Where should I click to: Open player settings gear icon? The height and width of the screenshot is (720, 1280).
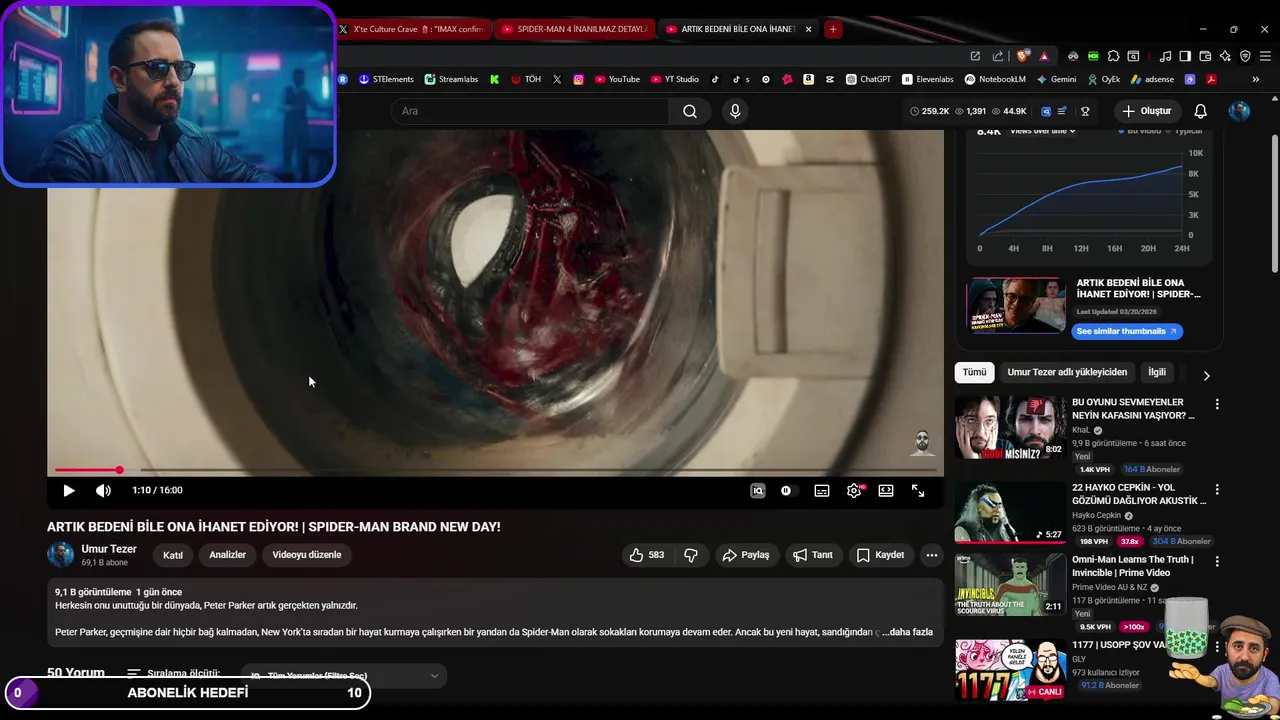[854, 491]
